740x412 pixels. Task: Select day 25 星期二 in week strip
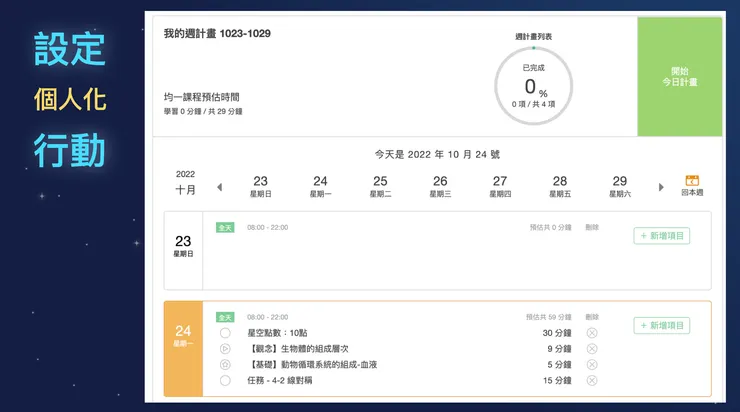coord(380,186)
